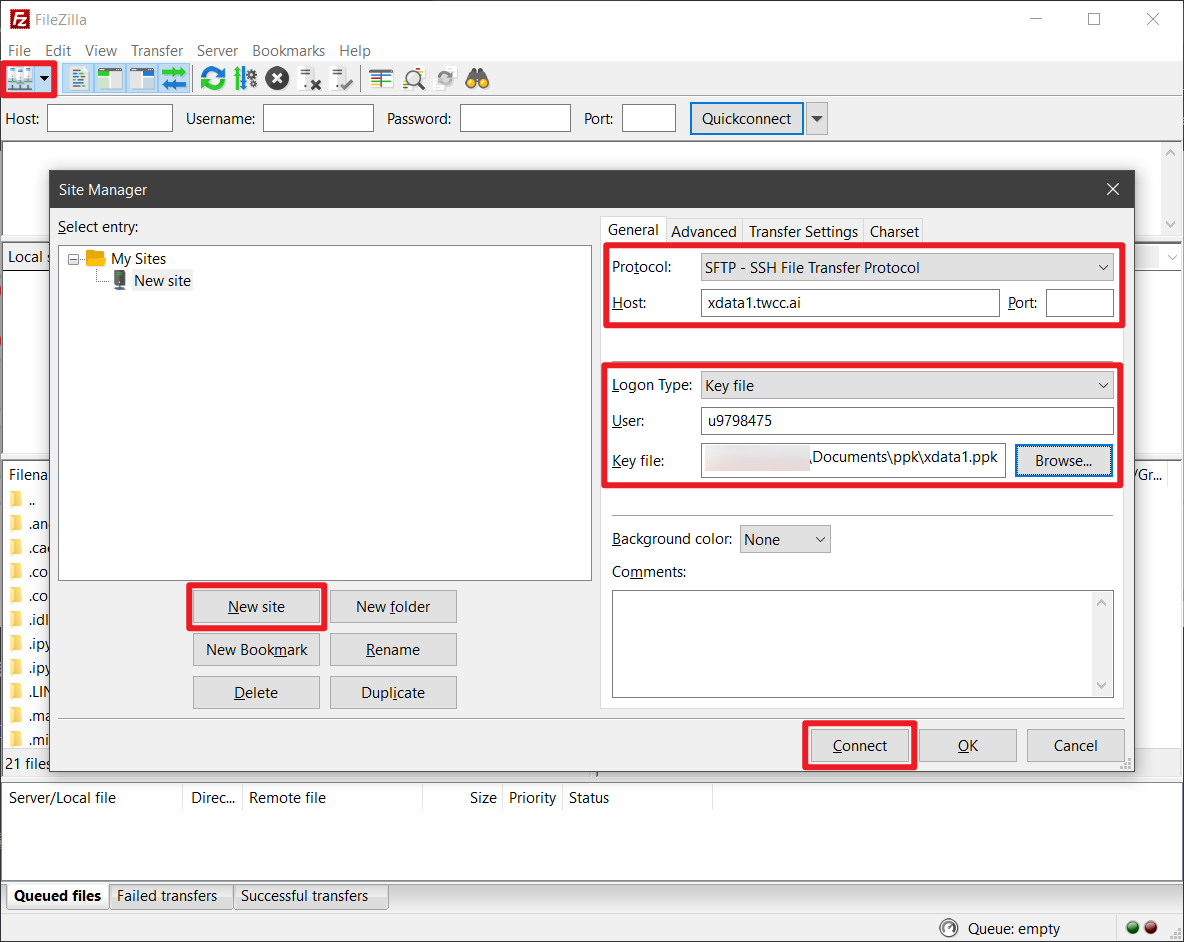This screenshot has width=1184, height=942.
Task: Switch to the General tab
Action: 634,230
